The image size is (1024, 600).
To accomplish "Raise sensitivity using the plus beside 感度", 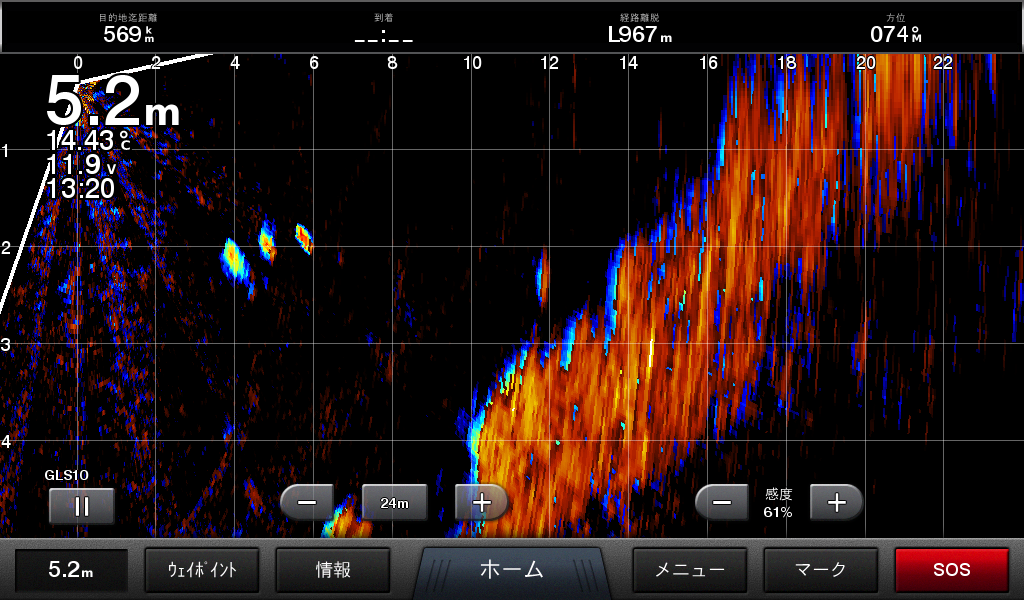I will tap(836, 503).
